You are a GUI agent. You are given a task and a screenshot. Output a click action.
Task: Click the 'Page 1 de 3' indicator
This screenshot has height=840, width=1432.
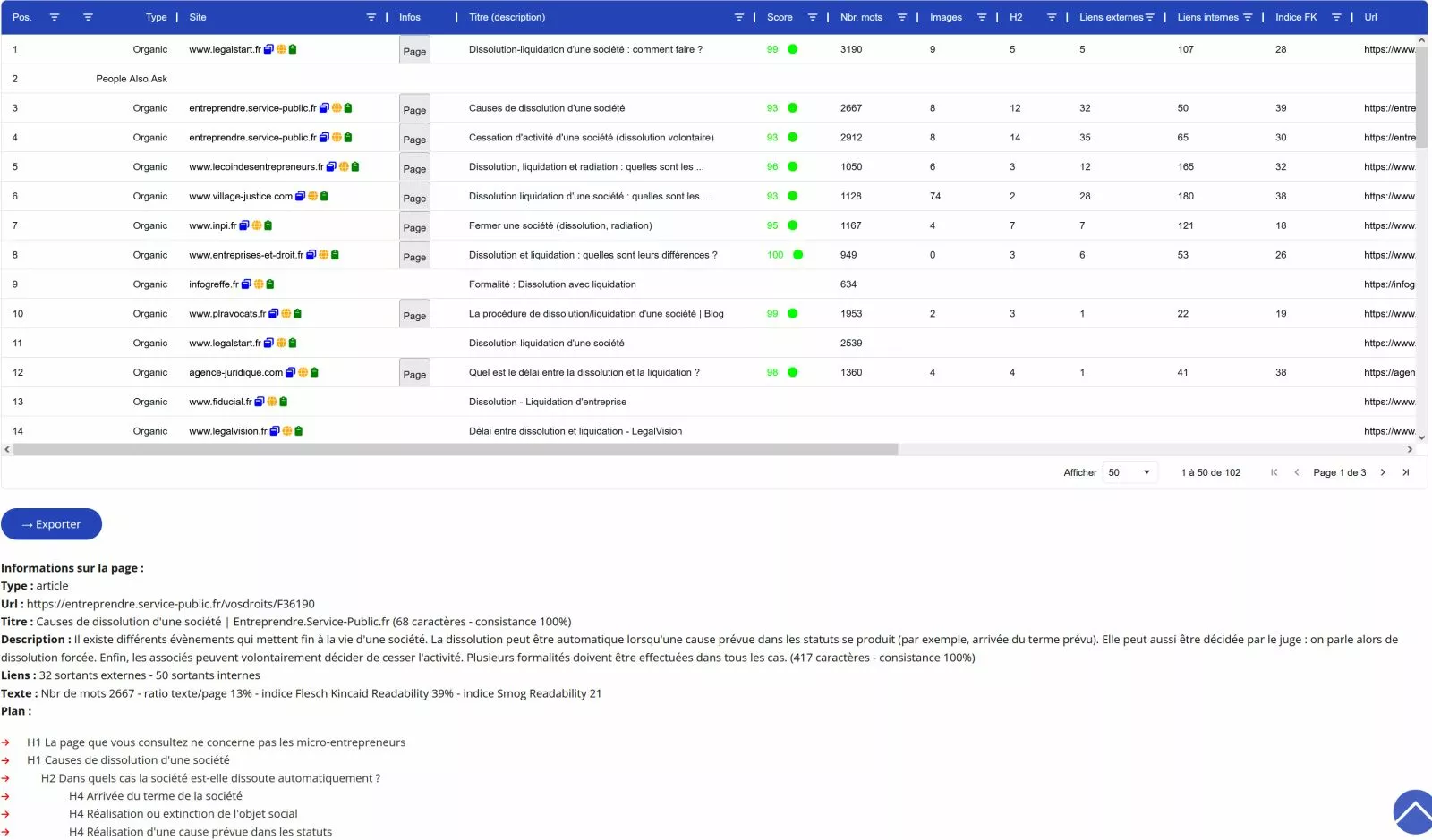(x=1340, y=472)
